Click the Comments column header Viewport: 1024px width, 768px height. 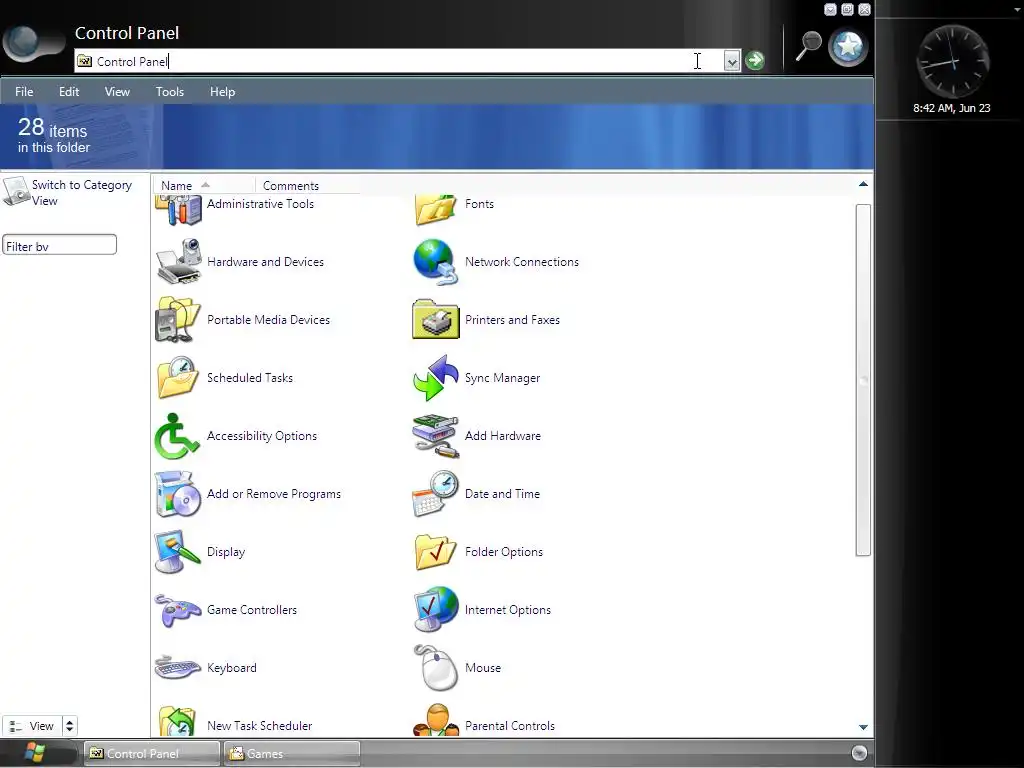coord(308,185)
